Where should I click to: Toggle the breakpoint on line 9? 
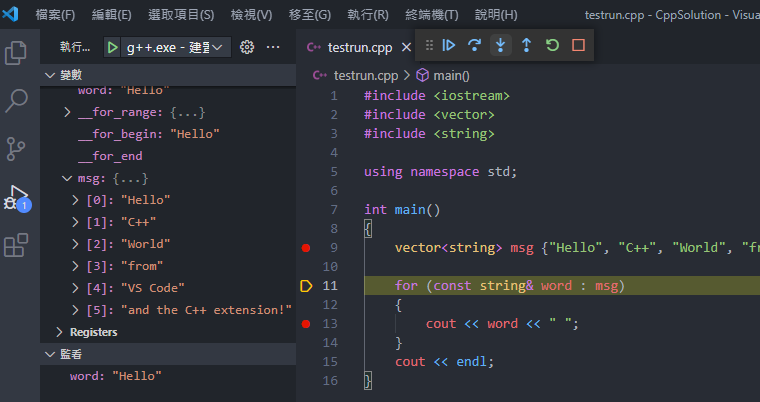point(306,248)
